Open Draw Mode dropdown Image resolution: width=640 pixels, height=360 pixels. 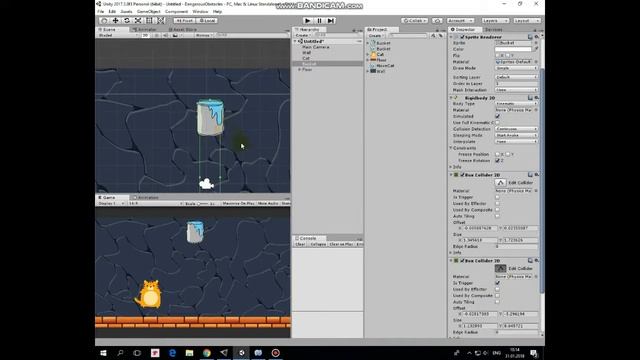pyautogui.click(x=516, y=68)
